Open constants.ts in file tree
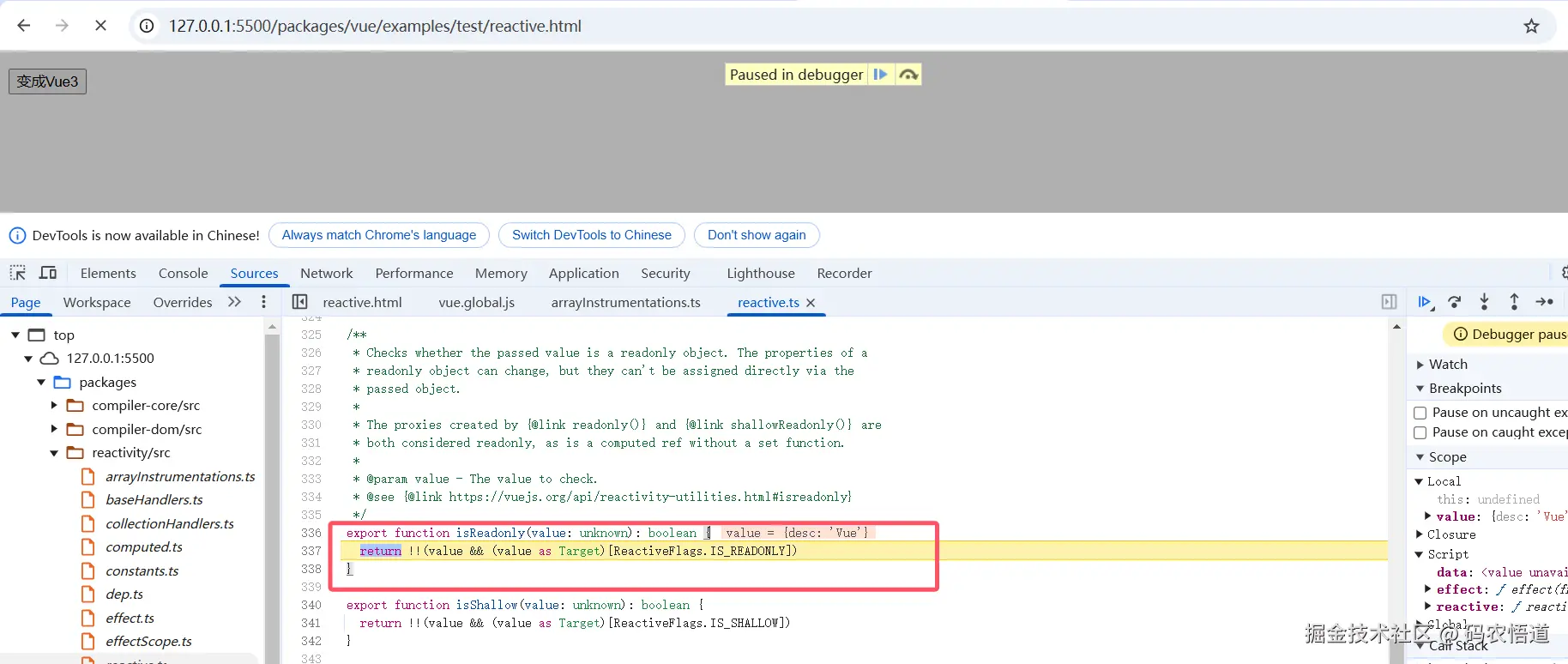 point(142,570)
